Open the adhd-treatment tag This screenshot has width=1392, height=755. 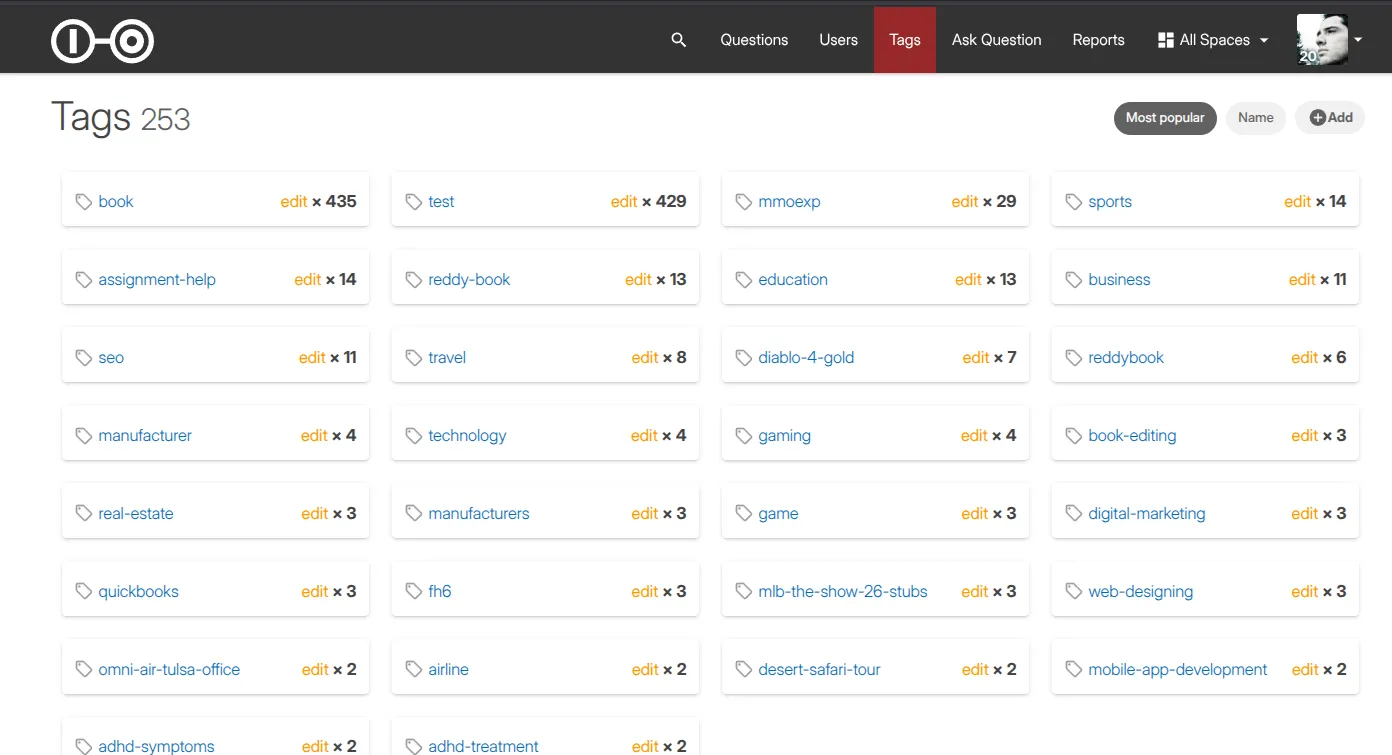[483, 746]
